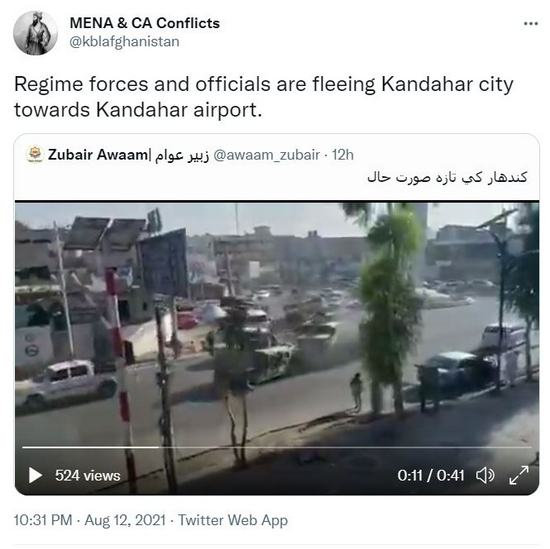
Task: Expand the video to fullscreen
Action: (x=519, y=475)
